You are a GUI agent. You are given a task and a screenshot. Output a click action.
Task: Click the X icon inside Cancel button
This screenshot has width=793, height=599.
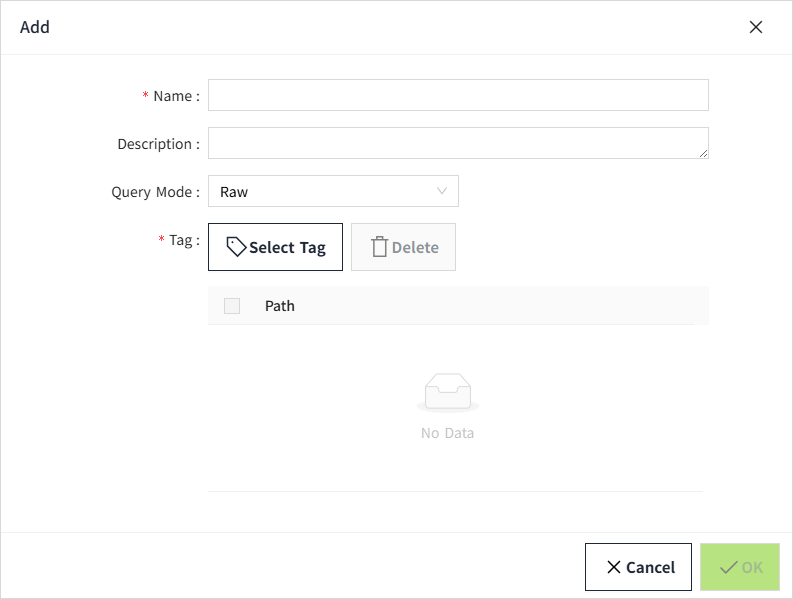coord(614,567)
